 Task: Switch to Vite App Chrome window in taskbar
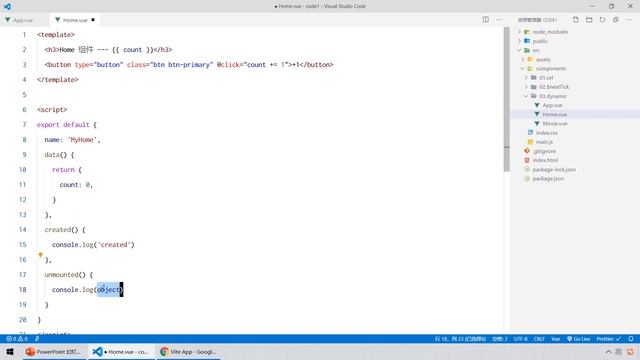point(188,351)
